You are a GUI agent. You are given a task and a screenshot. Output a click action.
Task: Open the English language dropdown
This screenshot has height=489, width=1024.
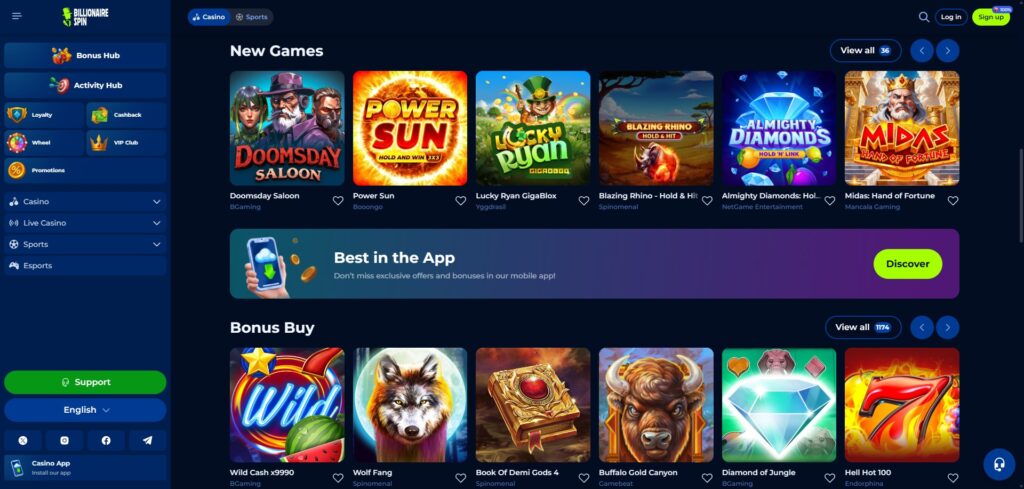pyautogui.click(x=85, y=410)
